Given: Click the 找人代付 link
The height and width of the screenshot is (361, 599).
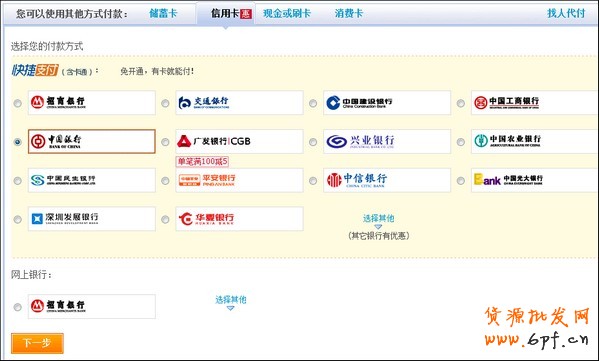Looking at the screenshot, I should (566, 13).
